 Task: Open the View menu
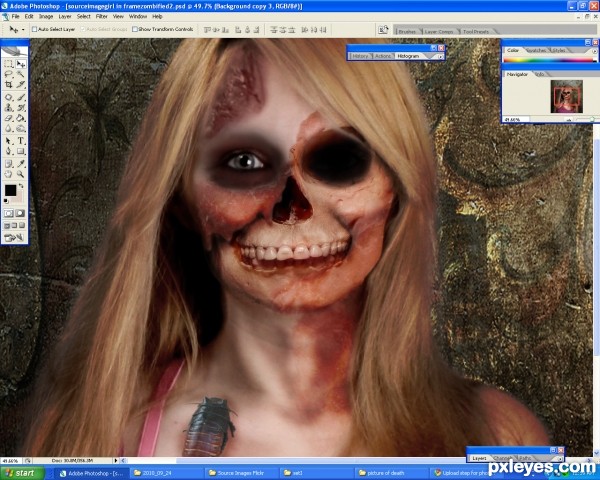pyautogui.click(x=118, y=16)
